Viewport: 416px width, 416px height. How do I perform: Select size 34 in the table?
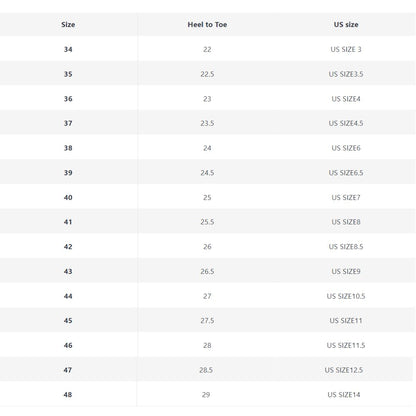click(x=68, y=49)
